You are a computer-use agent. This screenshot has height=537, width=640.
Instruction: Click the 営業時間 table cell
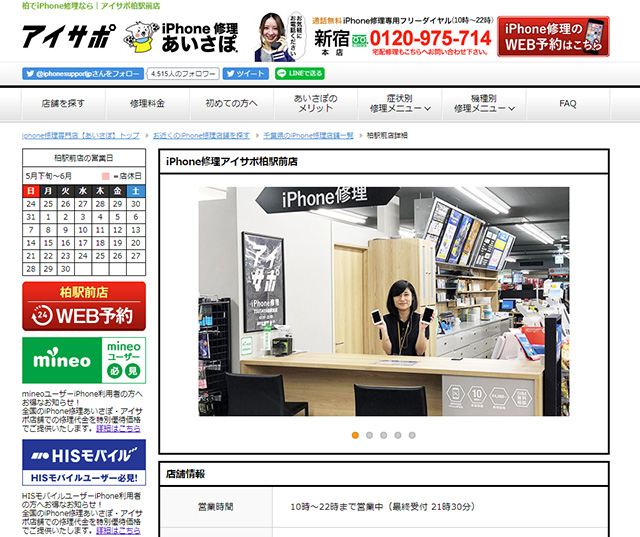point(216,507)
